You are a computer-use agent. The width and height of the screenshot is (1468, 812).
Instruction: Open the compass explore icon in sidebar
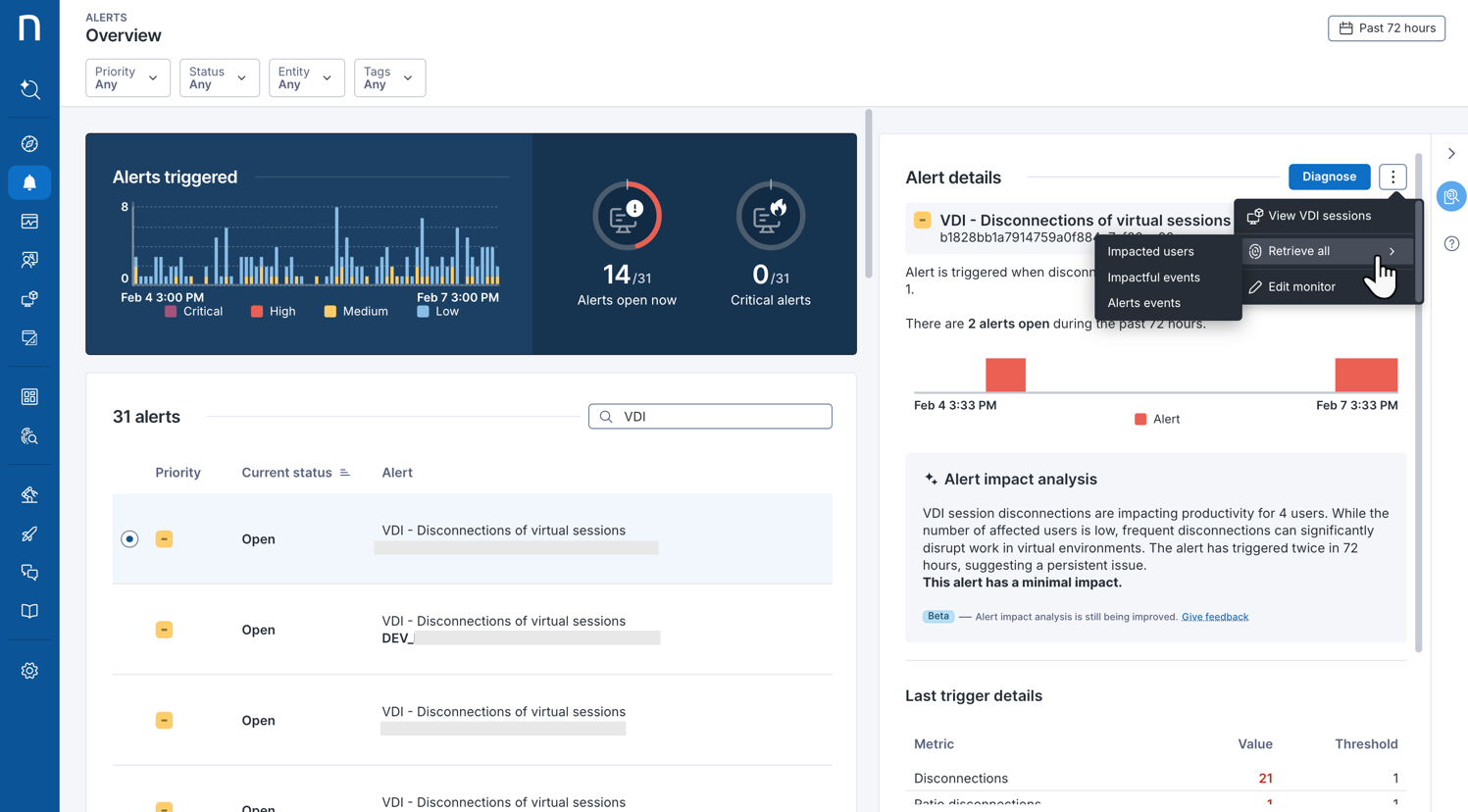[29, 144]
